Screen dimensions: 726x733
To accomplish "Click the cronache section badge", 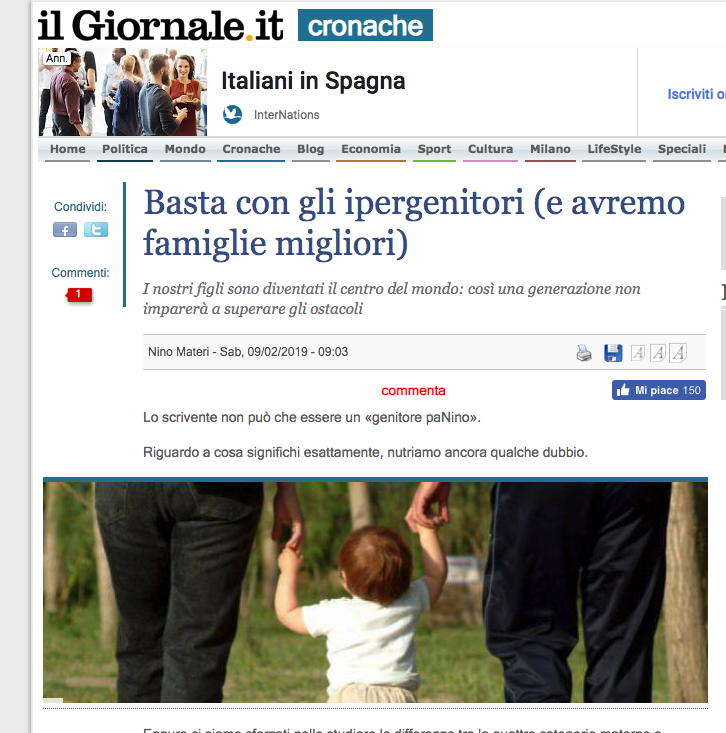I will click(x=365, y=25).
